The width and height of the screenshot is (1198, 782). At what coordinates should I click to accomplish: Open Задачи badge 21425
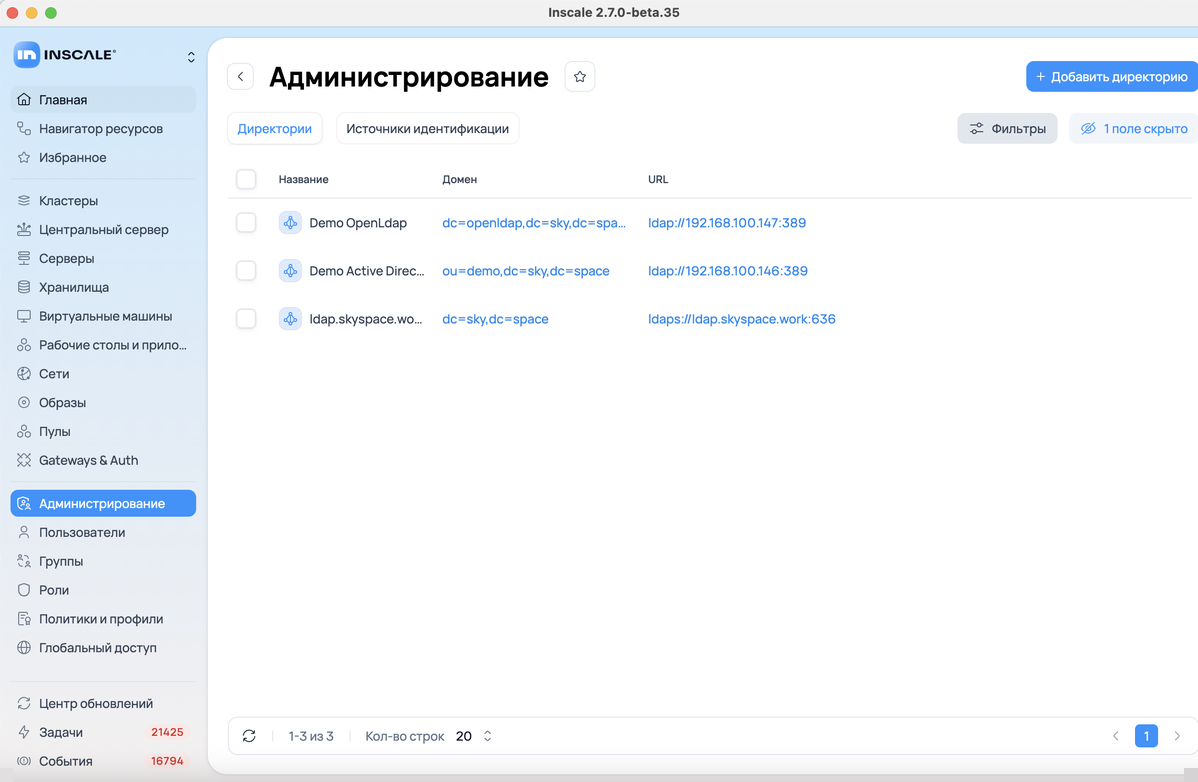167,732
